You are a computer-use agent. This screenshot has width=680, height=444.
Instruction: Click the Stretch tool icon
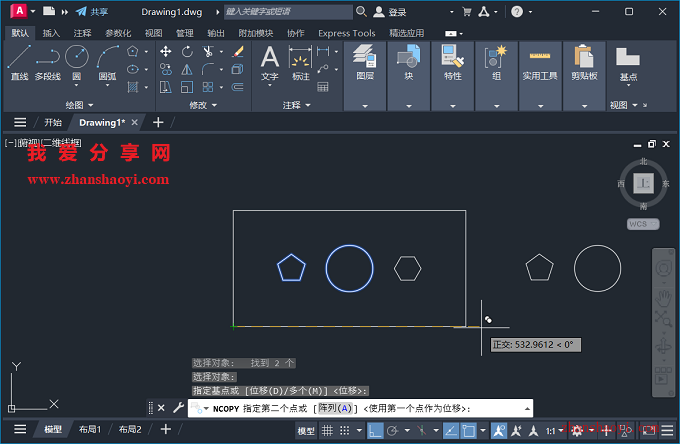(x=165, y=87)
